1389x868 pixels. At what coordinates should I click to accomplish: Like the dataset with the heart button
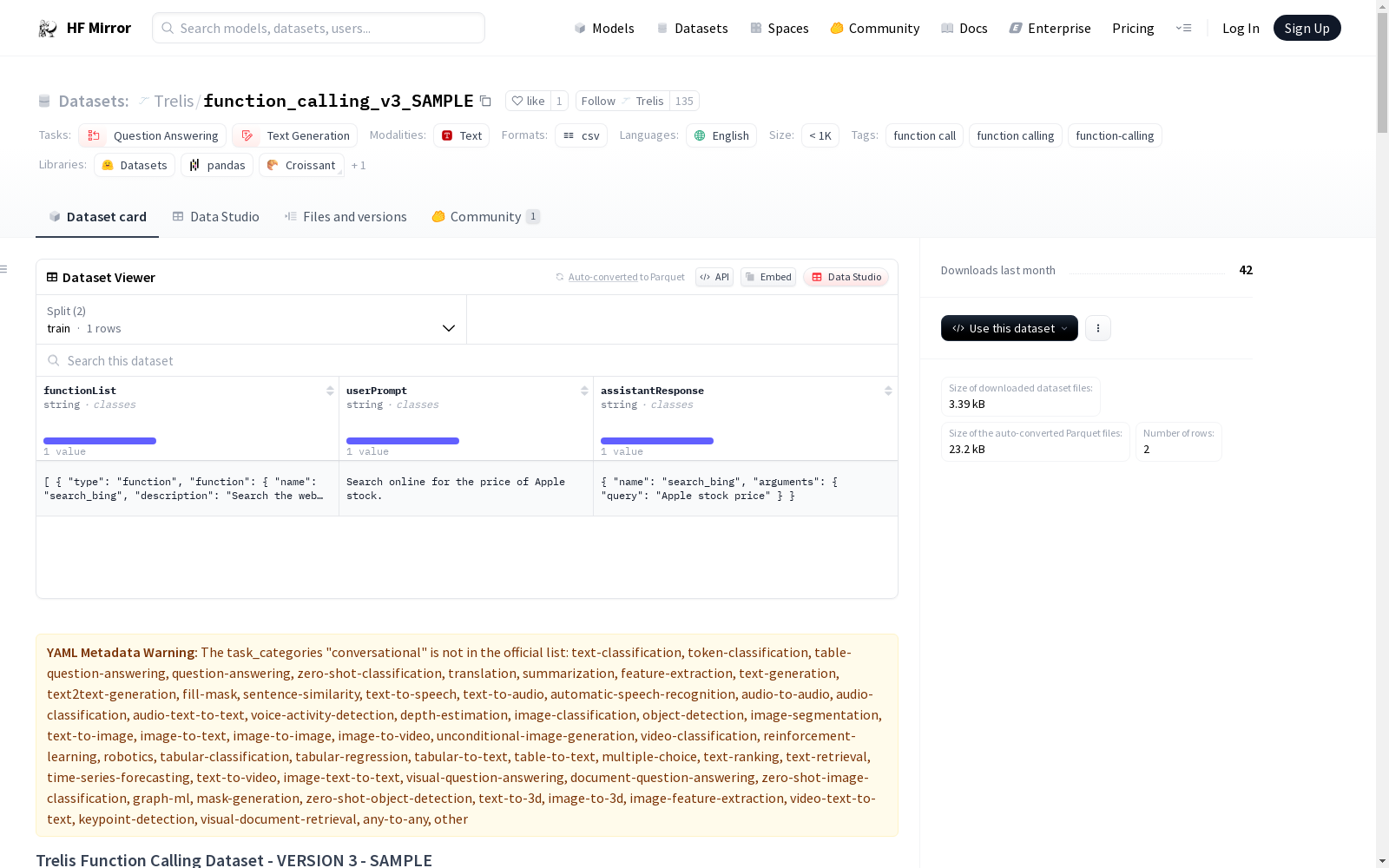(x=528, y=101)
